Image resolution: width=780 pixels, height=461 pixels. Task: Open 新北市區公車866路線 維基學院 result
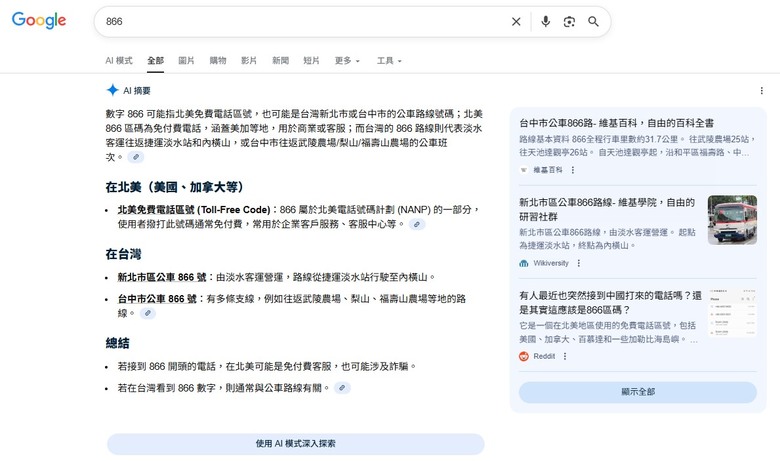(607, 209)
